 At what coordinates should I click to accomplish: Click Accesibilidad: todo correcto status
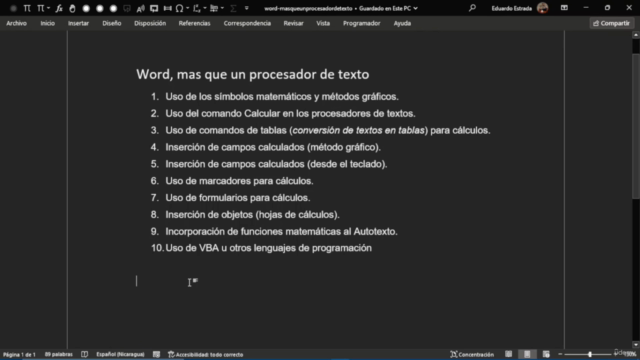pos(206,354)
